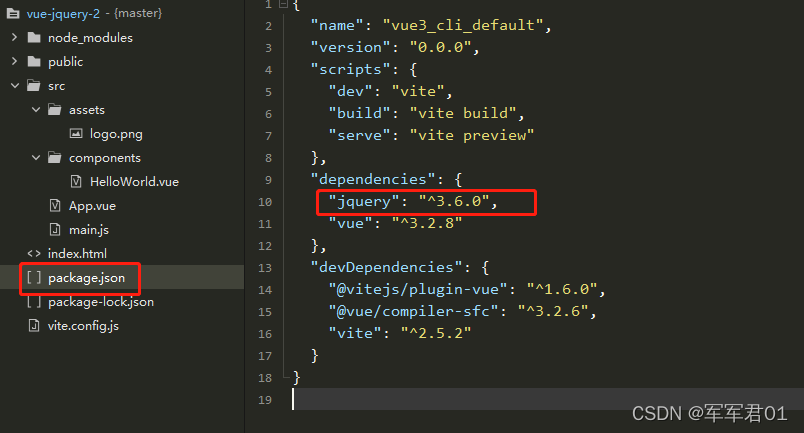Collapse the components folder chevron
Screen dimensions: 804x433
coord(36,158)
